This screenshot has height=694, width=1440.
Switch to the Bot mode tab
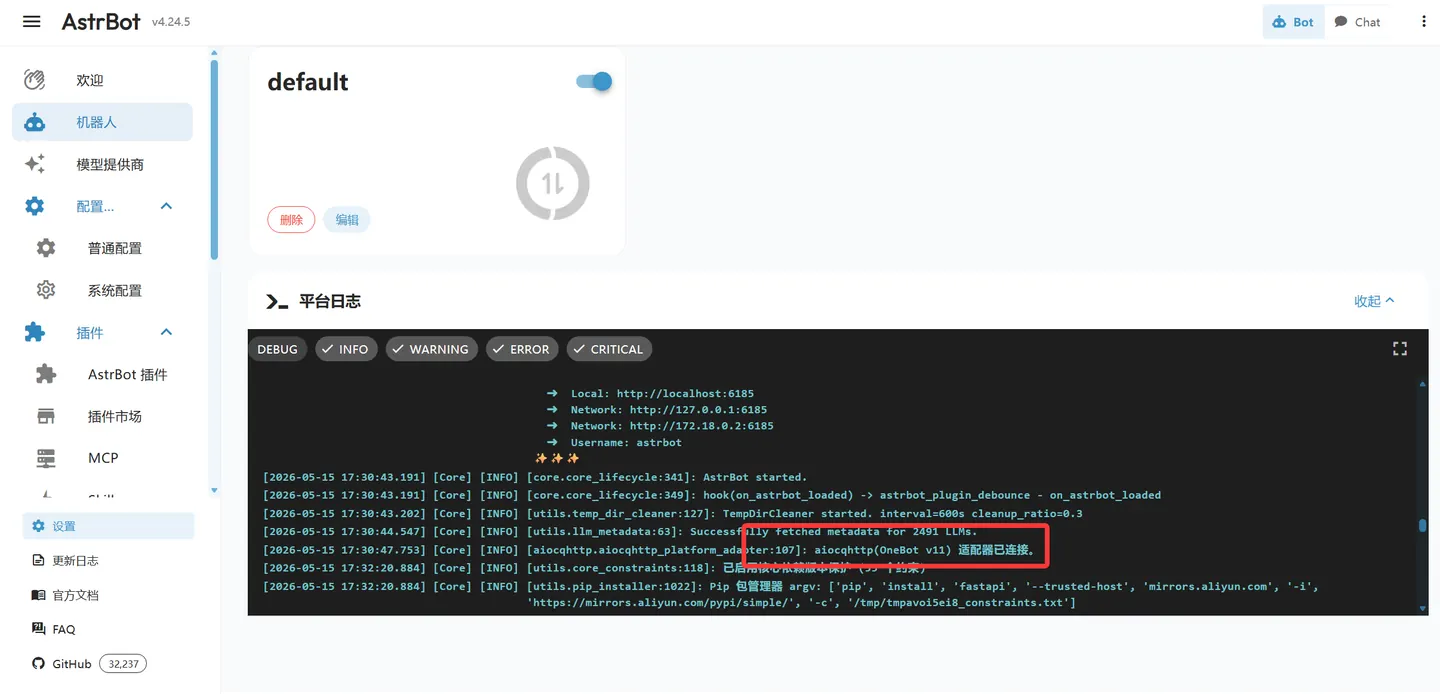[1293, 22]
